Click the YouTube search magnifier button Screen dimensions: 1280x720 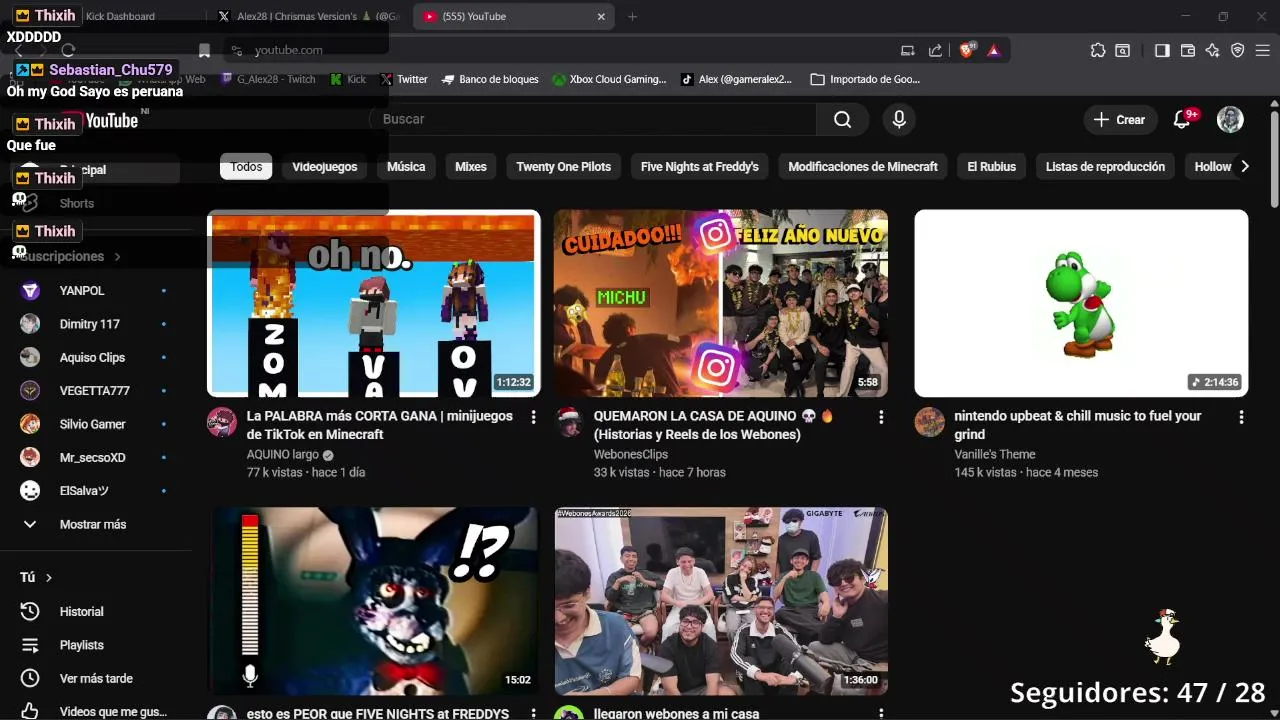[842, 120]
